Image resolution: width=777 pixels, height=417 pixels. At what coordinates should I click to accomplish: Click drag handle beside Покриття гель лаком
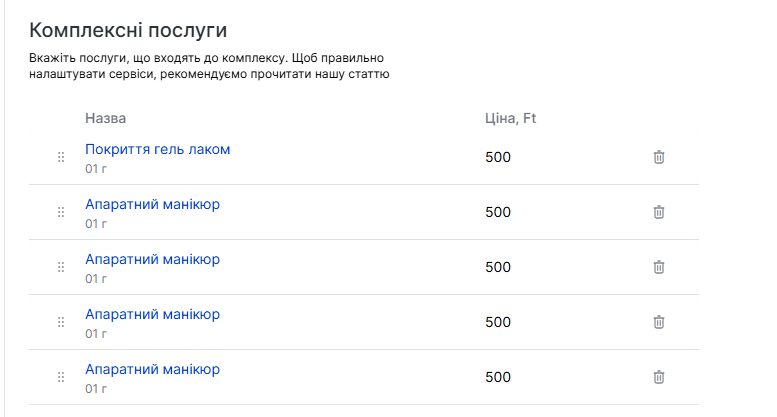click(61, 157)
